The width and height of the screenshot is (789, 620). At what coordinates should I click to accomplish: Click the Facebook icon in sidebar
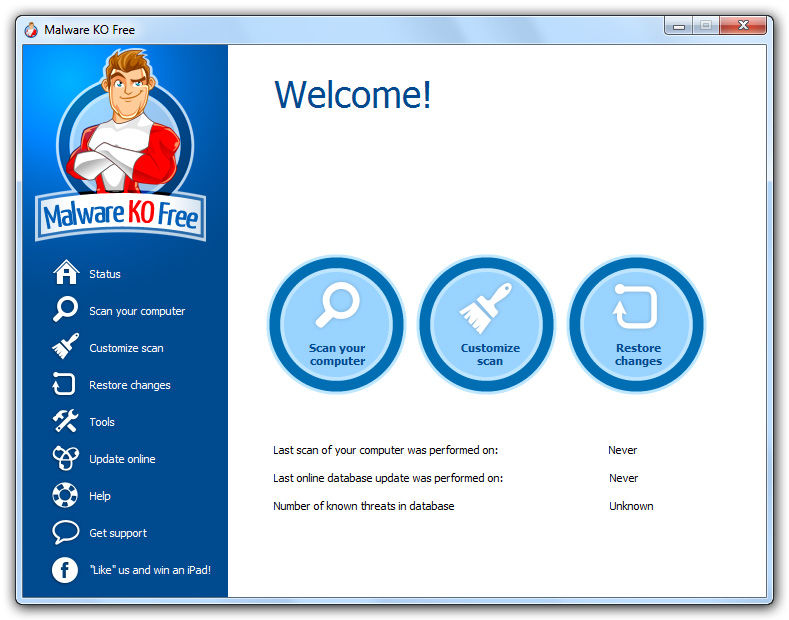pyautogui.click(x=65, y=570)
